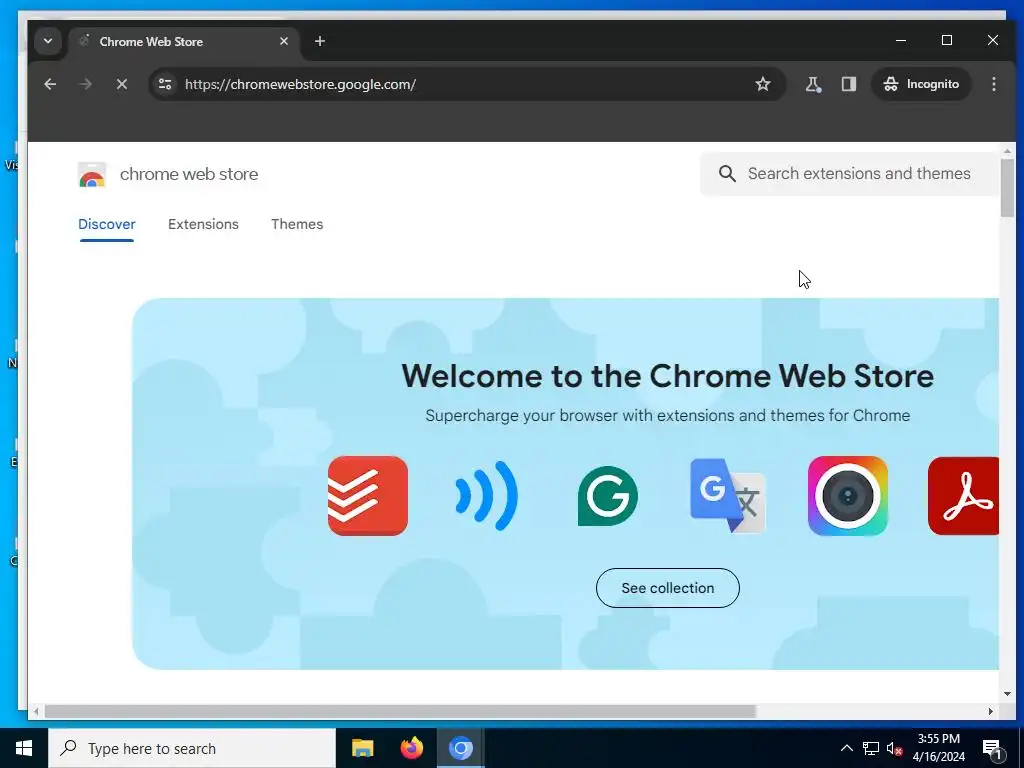Open File Explorer from taskbar
Viewport: 1024px width, 768px height.
[x=362, y=748]
